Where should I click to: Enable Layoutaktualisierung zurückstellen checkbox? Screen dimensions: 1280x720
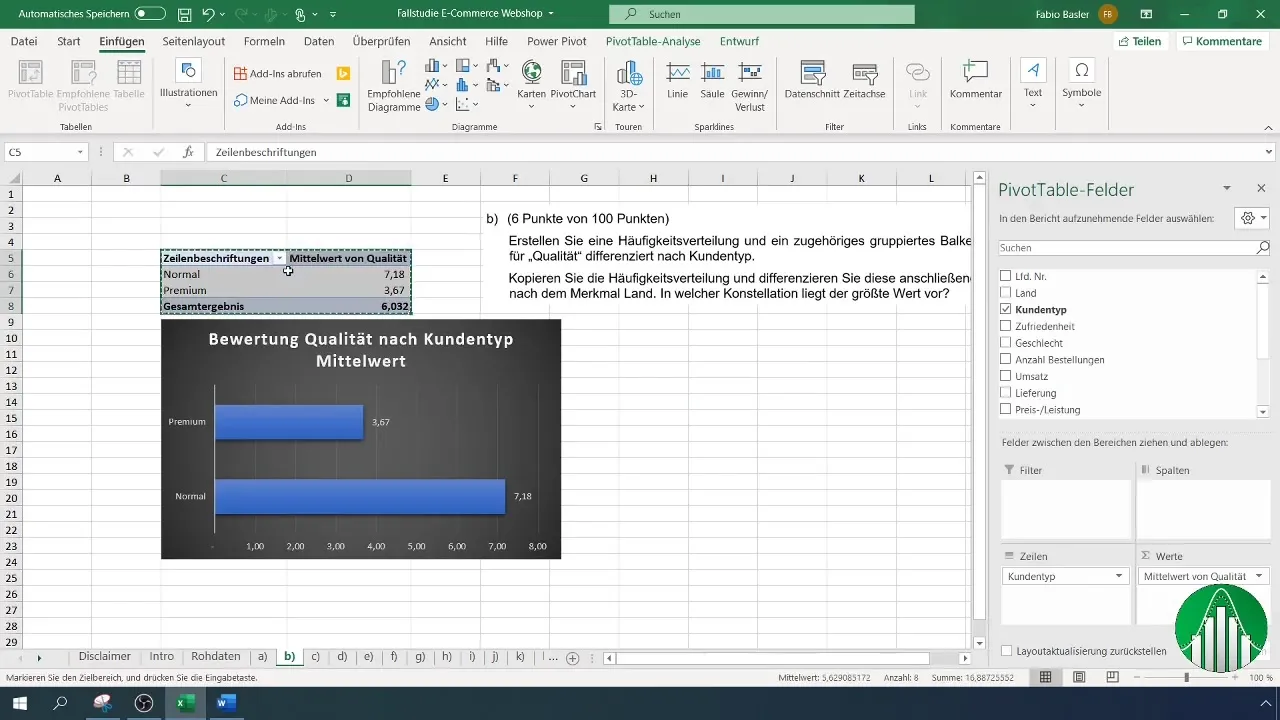tap(1006, 651)
